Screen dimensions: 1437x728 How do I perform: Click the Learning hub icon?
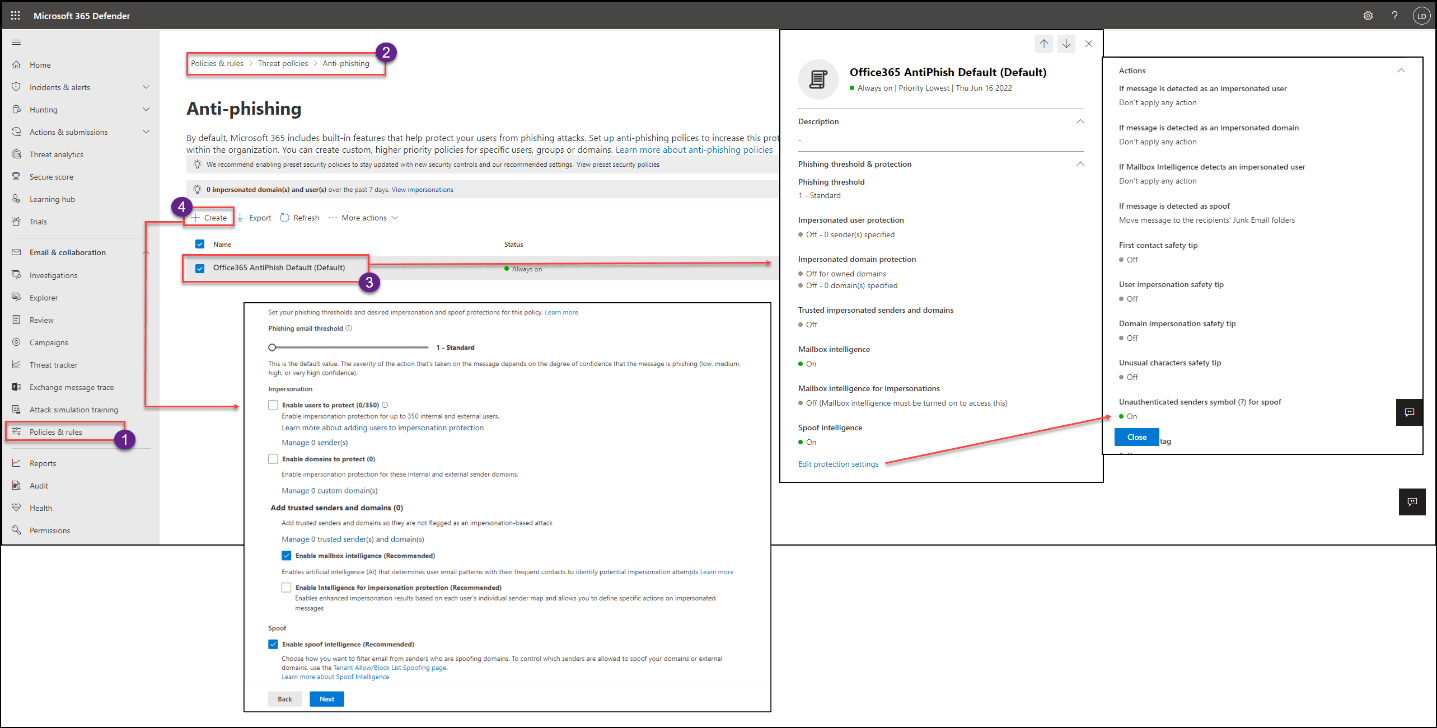[16, 199]
